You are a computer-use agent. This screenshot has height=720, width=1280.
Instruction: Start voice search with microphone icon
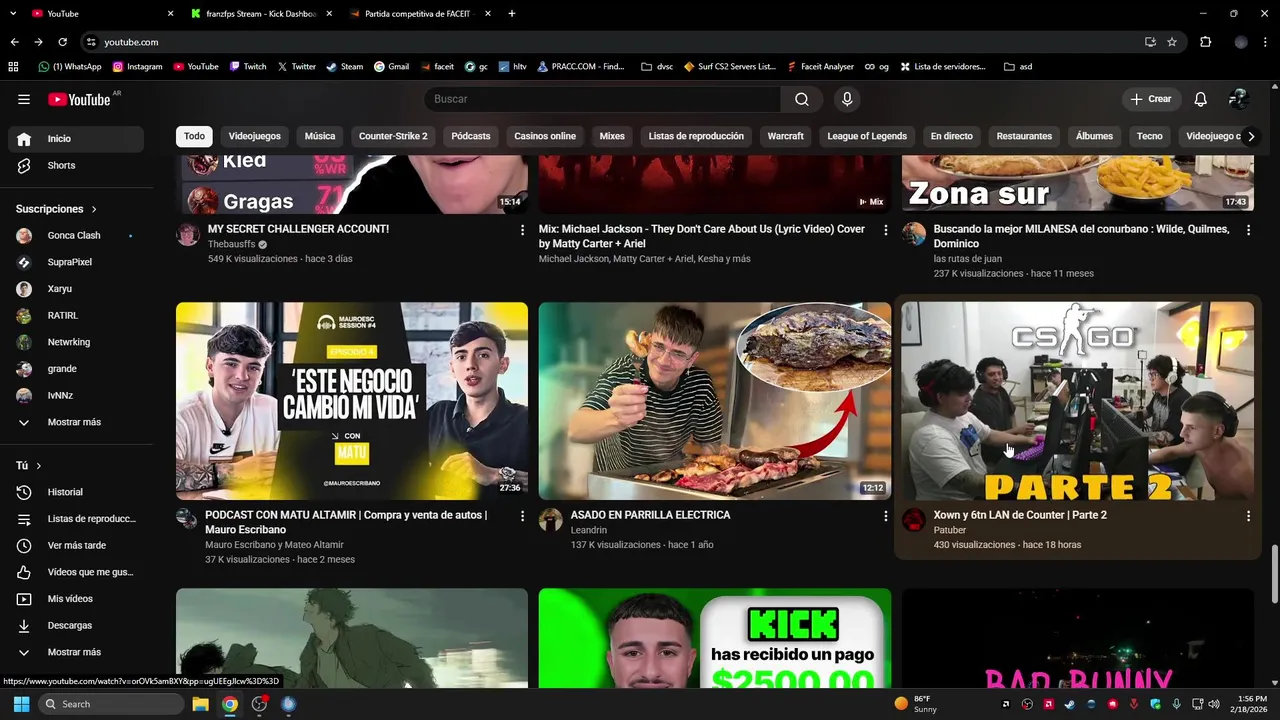tap(847, 99)
